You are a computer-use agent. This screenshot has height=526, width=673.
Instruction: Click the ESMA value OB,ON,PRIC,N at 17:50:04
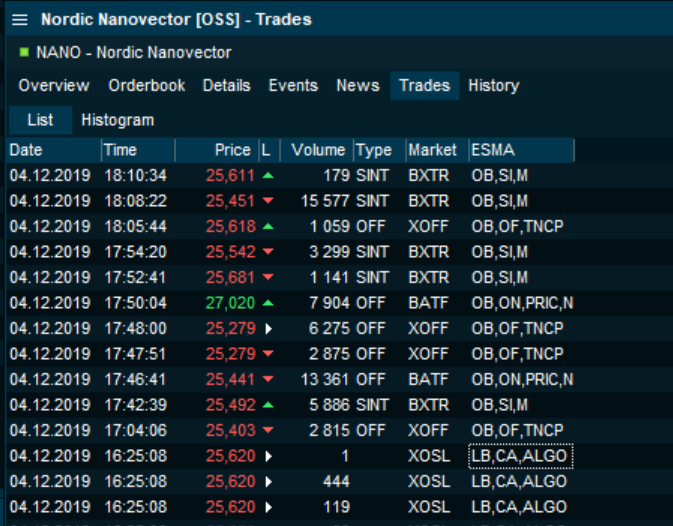pos(522,303)
